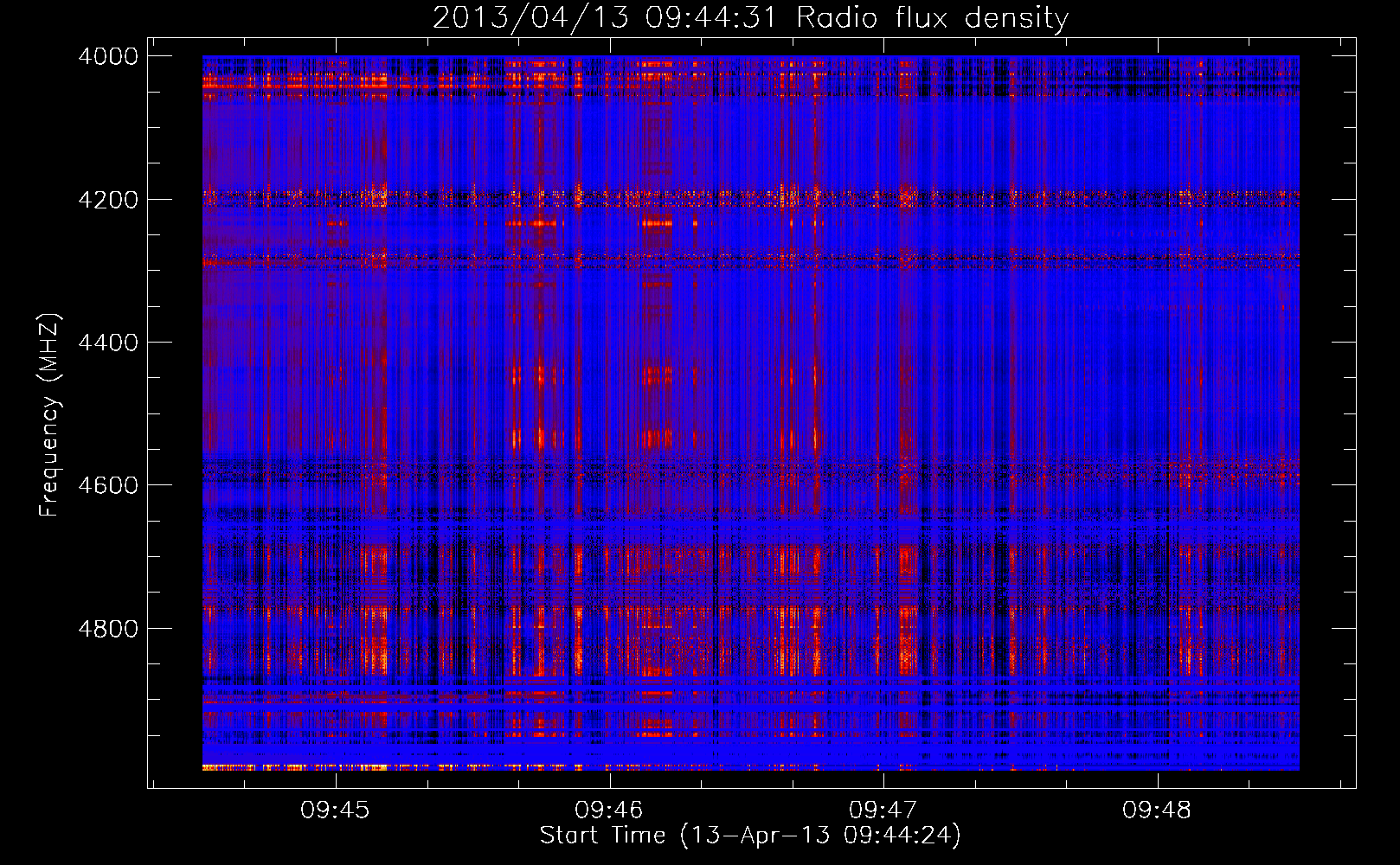
Task: Select the 4600 frequency tick label
Action: coord(108,485)
